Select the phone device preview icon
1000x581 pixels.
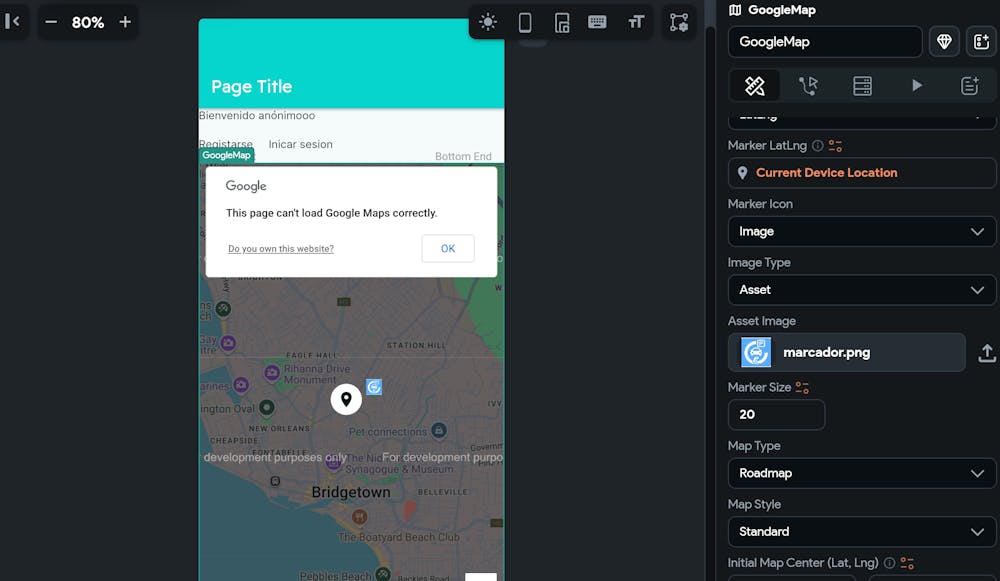tap(525, 22)
